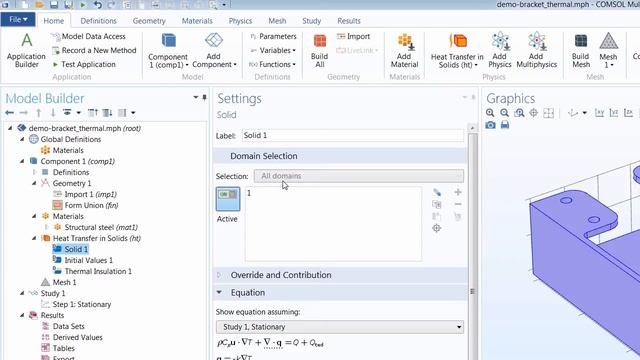The height and width of the screenshot is (360, 640).
Task: Click the Import geometry icon in ribbon
Action: 353,36
